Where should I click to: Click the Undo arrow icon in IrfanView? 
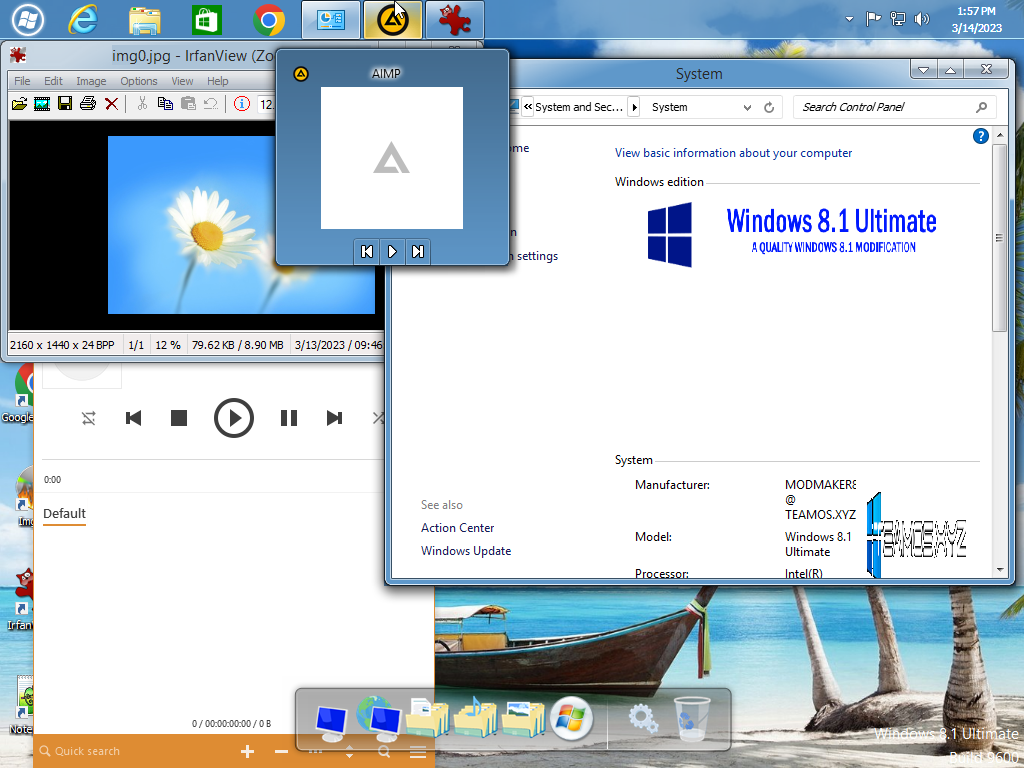coord(210,103)
